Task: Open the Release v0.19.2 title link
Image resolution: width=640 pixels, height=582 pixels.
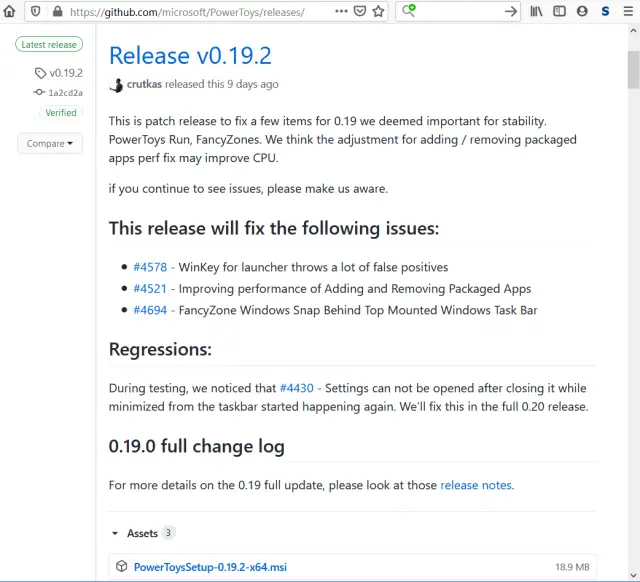Action: pos(190,56)
